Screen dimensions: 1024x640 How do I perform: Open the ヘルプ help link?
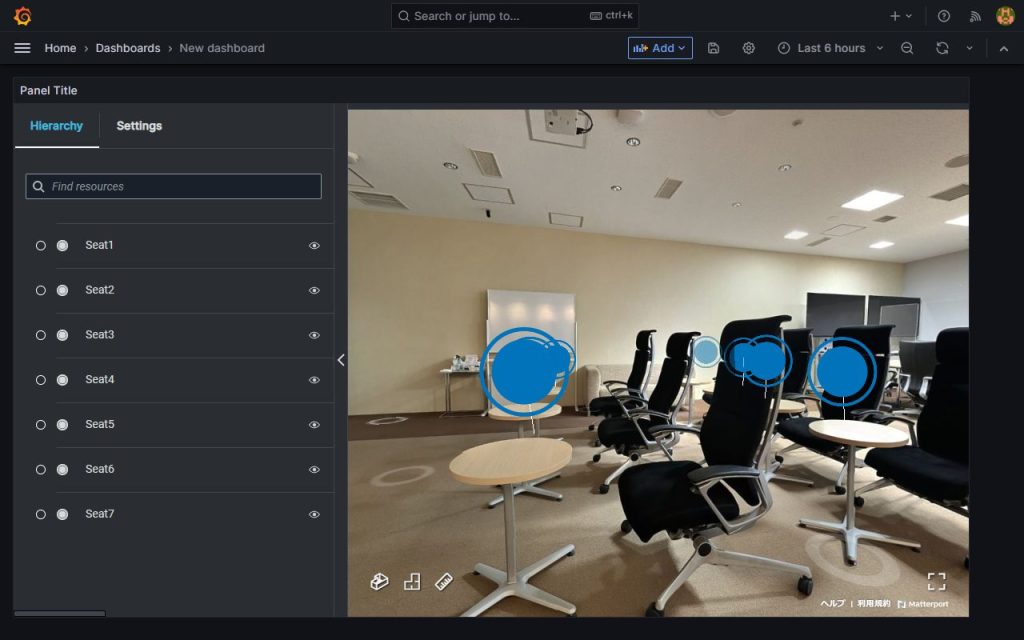[x=832, y=603]
